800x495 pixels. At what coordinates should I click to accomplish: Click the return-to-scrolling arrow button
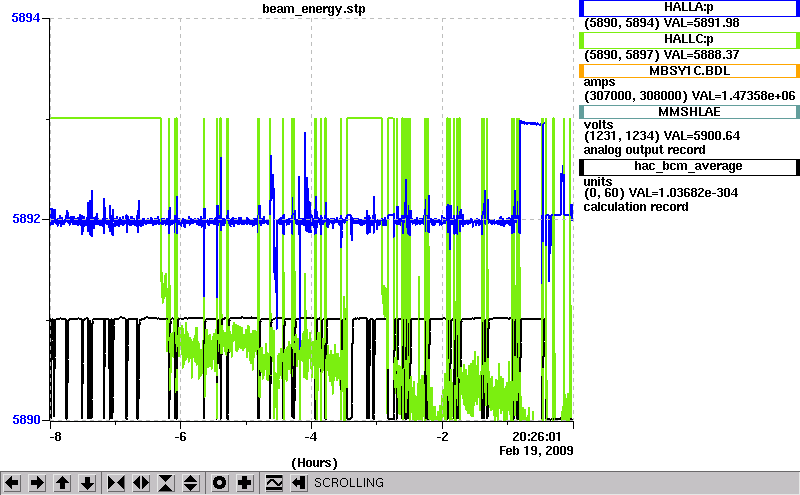[x=299, y=483]
